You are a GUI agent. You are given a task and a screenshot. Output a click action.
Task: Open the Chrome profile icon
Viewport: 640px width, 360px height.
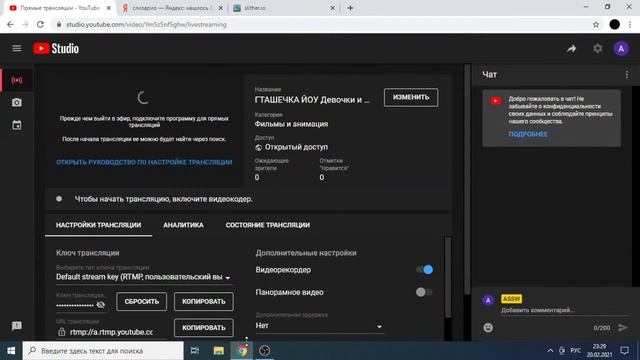click(x=614, y=24)
